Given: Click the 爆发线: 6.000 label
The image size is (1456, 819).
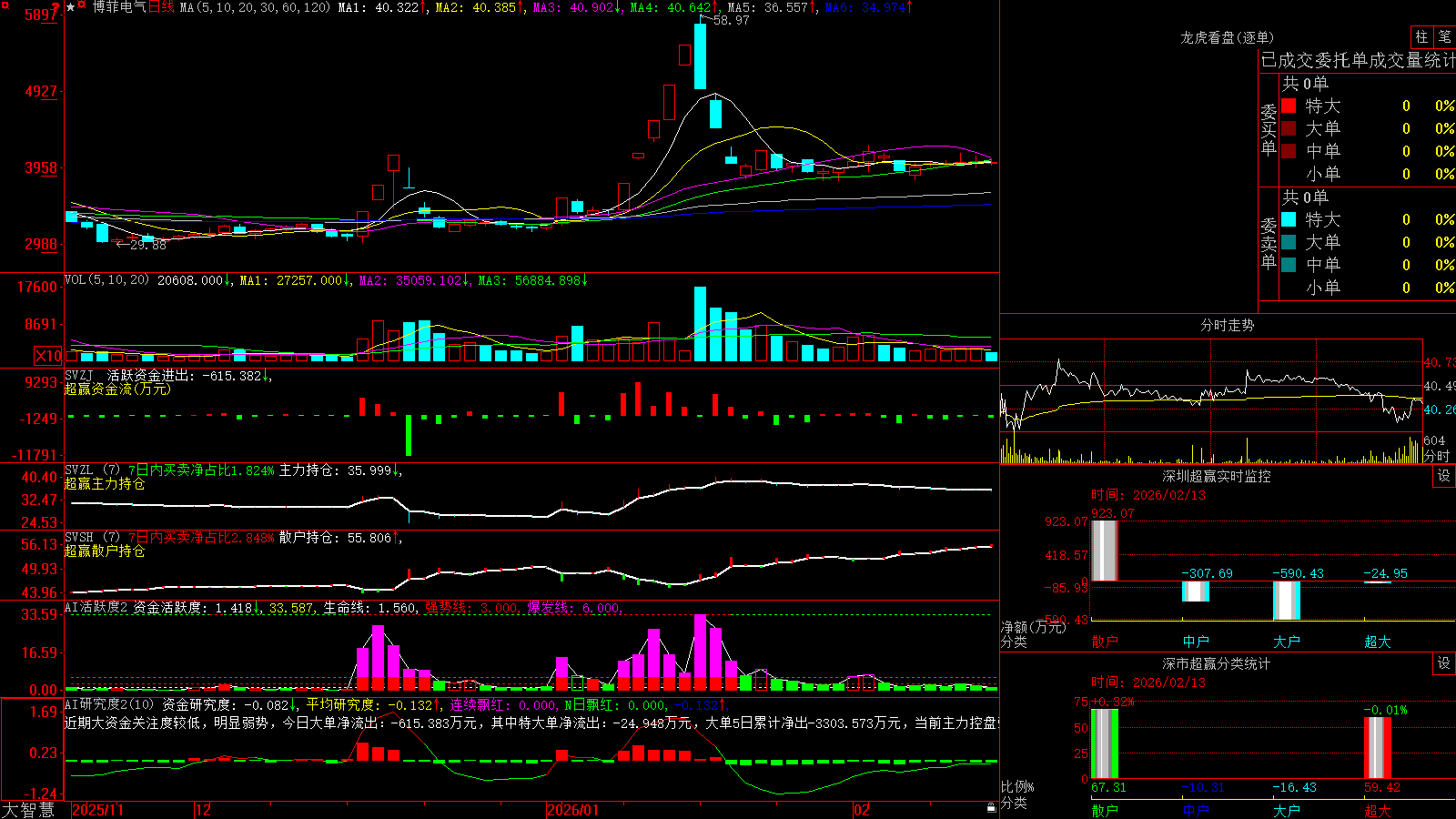Looking at the screenshot, I should pyautogui.click(x=575, y=608).
